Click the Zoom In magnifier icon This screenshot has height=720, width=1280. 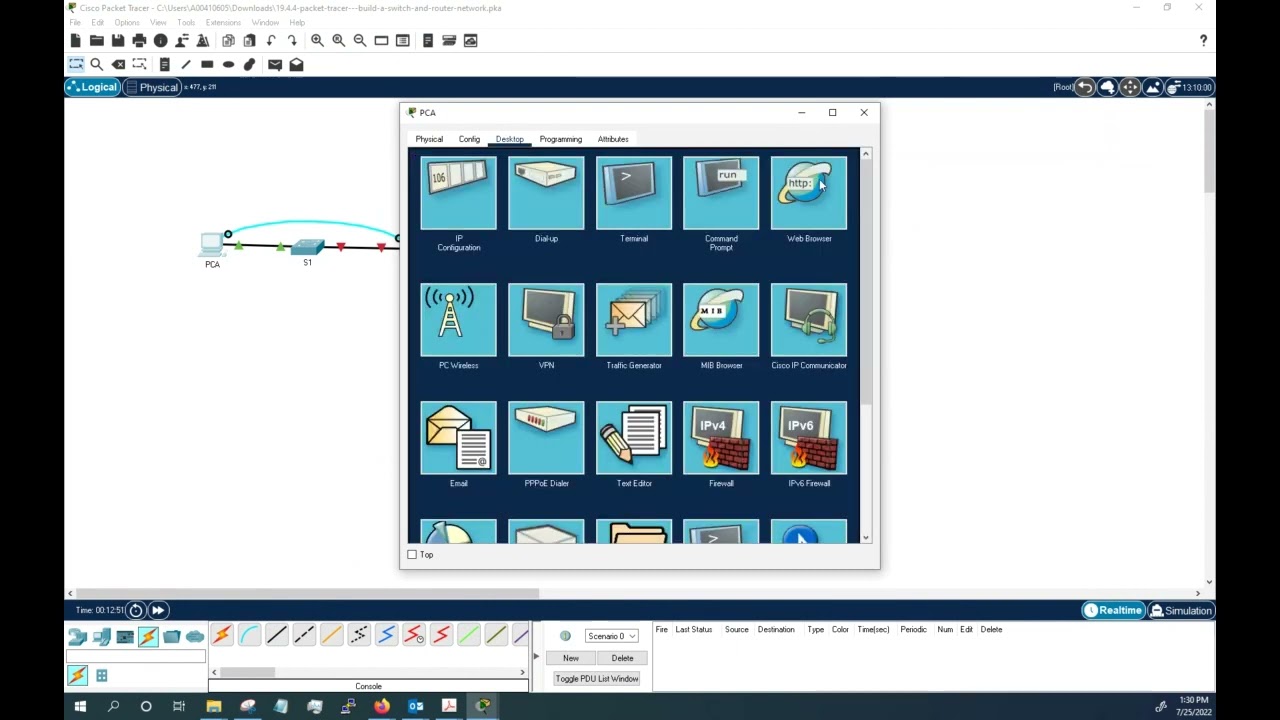317,40
